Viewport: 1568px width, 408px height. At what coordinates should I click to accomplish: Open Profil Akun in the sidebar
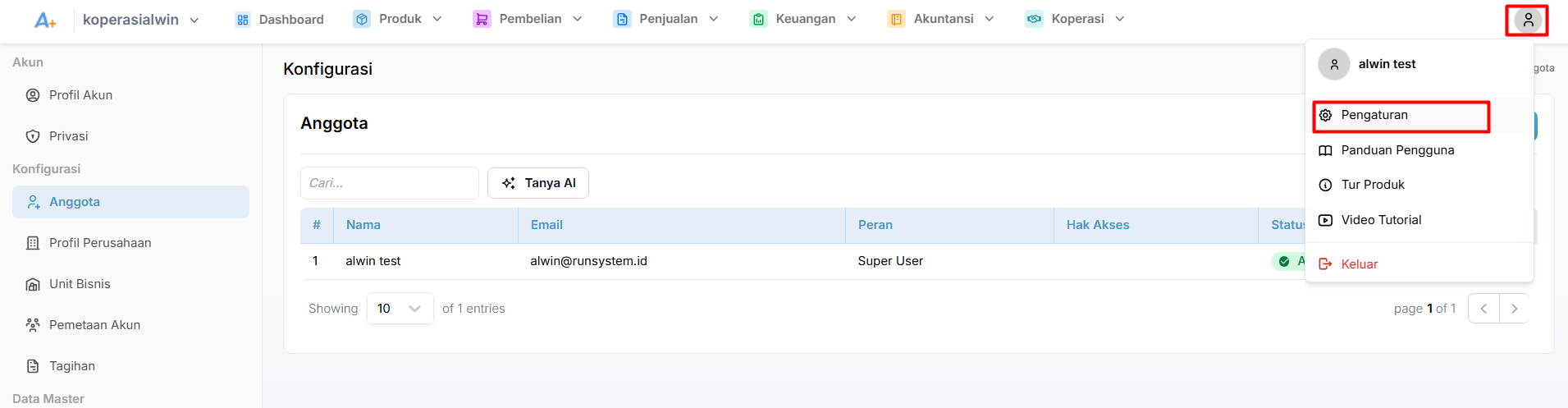point(131,95)
